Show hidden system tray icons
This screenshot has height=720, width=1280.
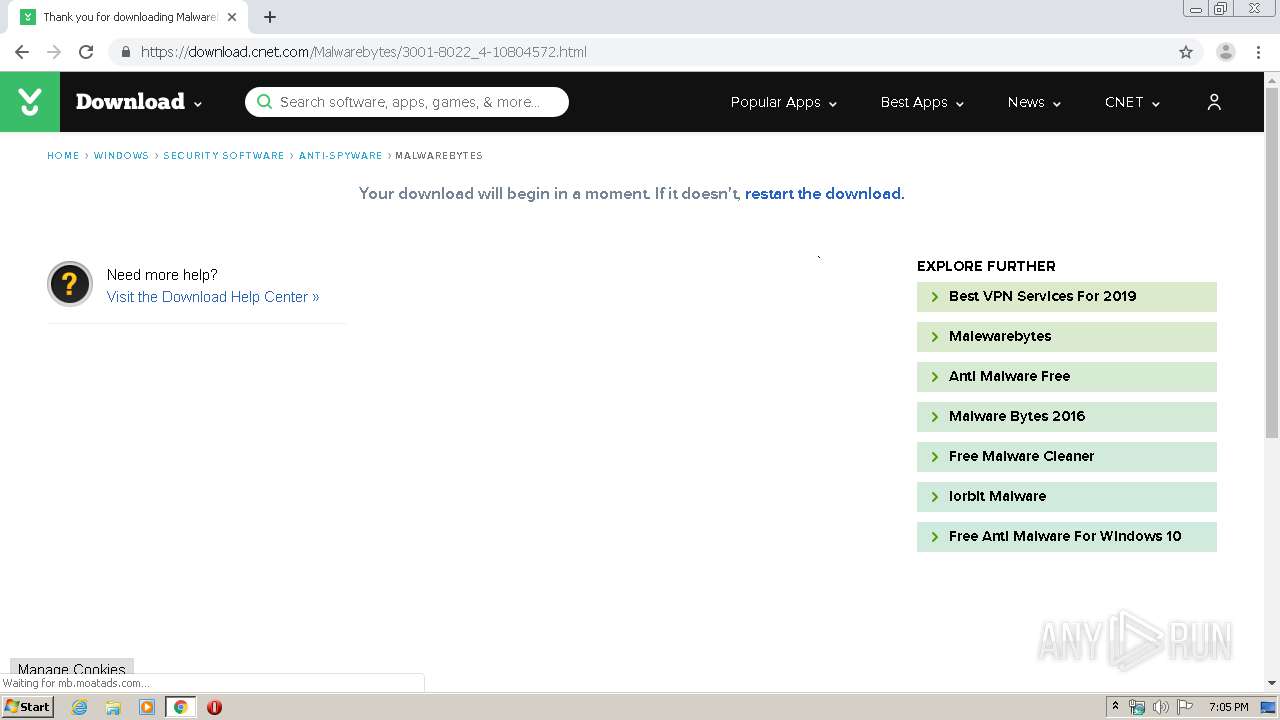point(1115,707)
